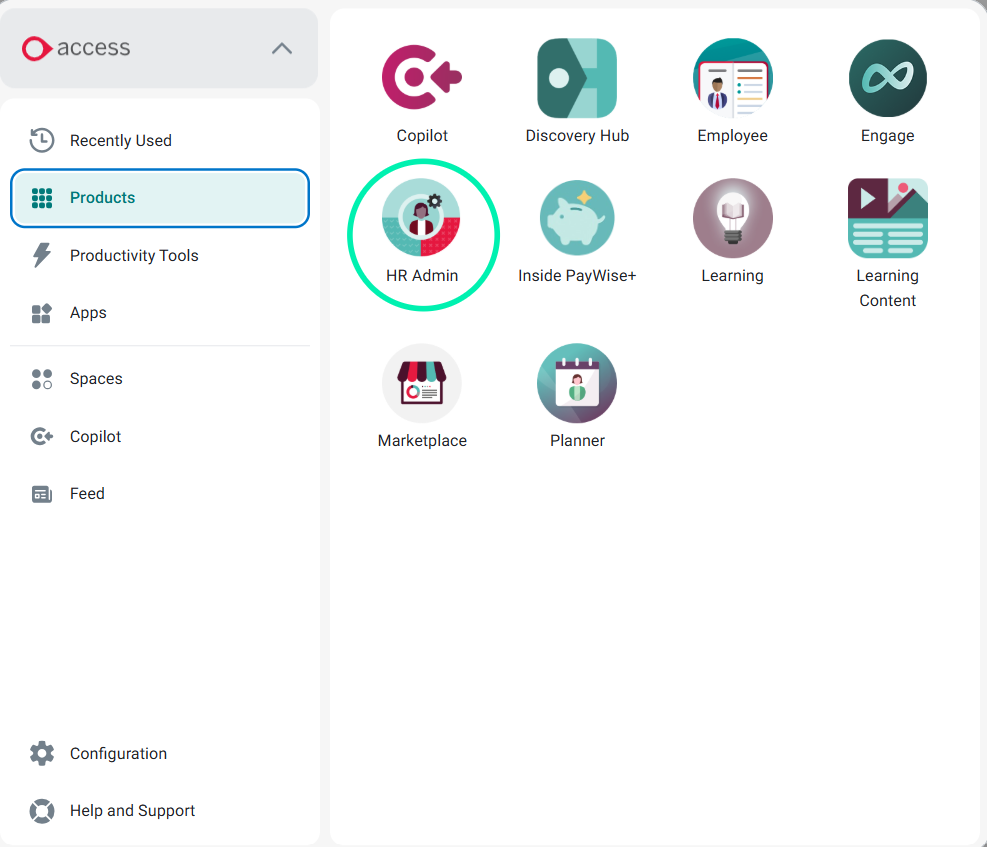Launch the Marketplace storefront icon
This screenshot has height=847, width=987.
point(422,383)
